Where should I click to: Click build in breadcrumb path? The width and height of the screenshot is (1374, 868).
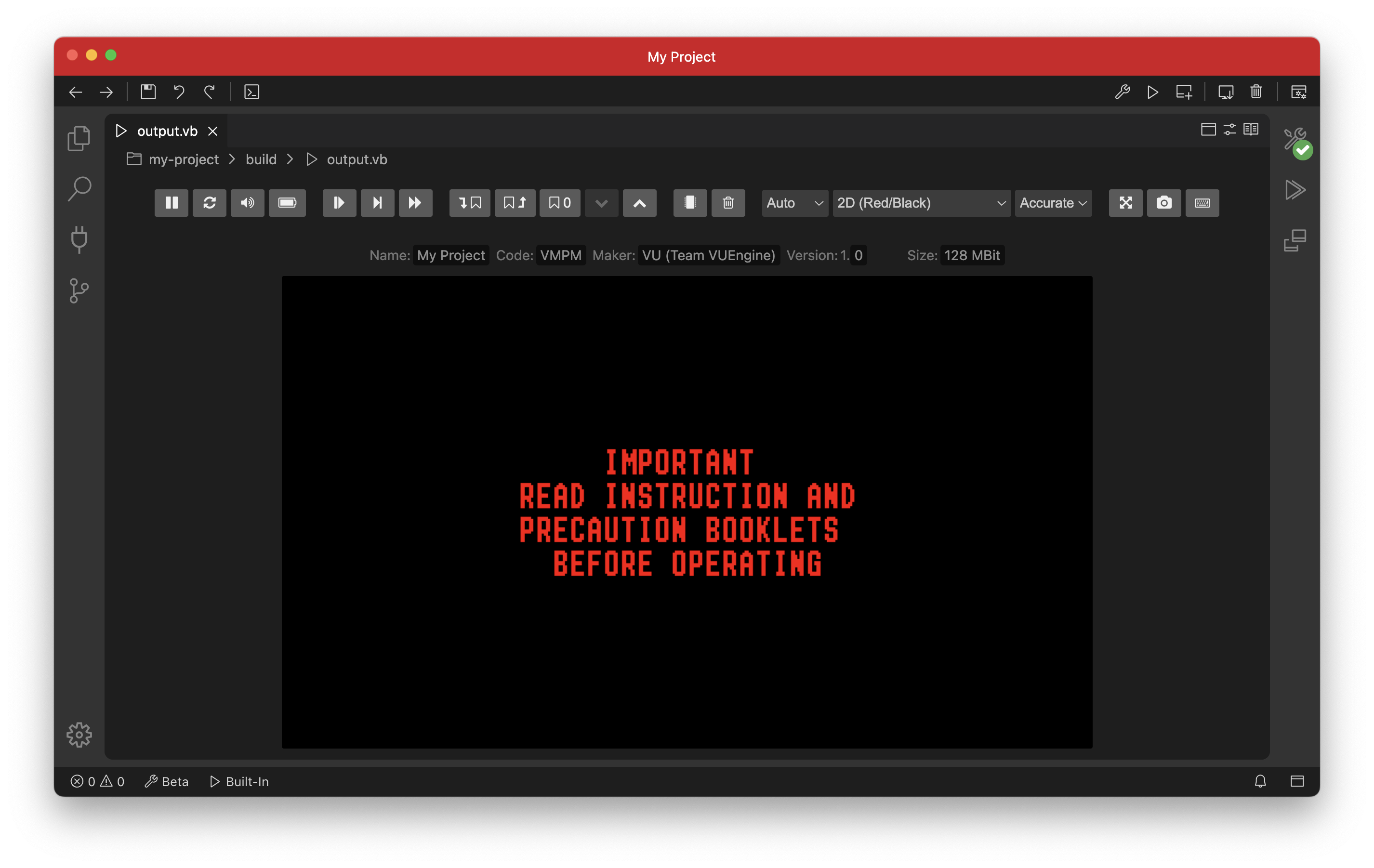[261, 159]
